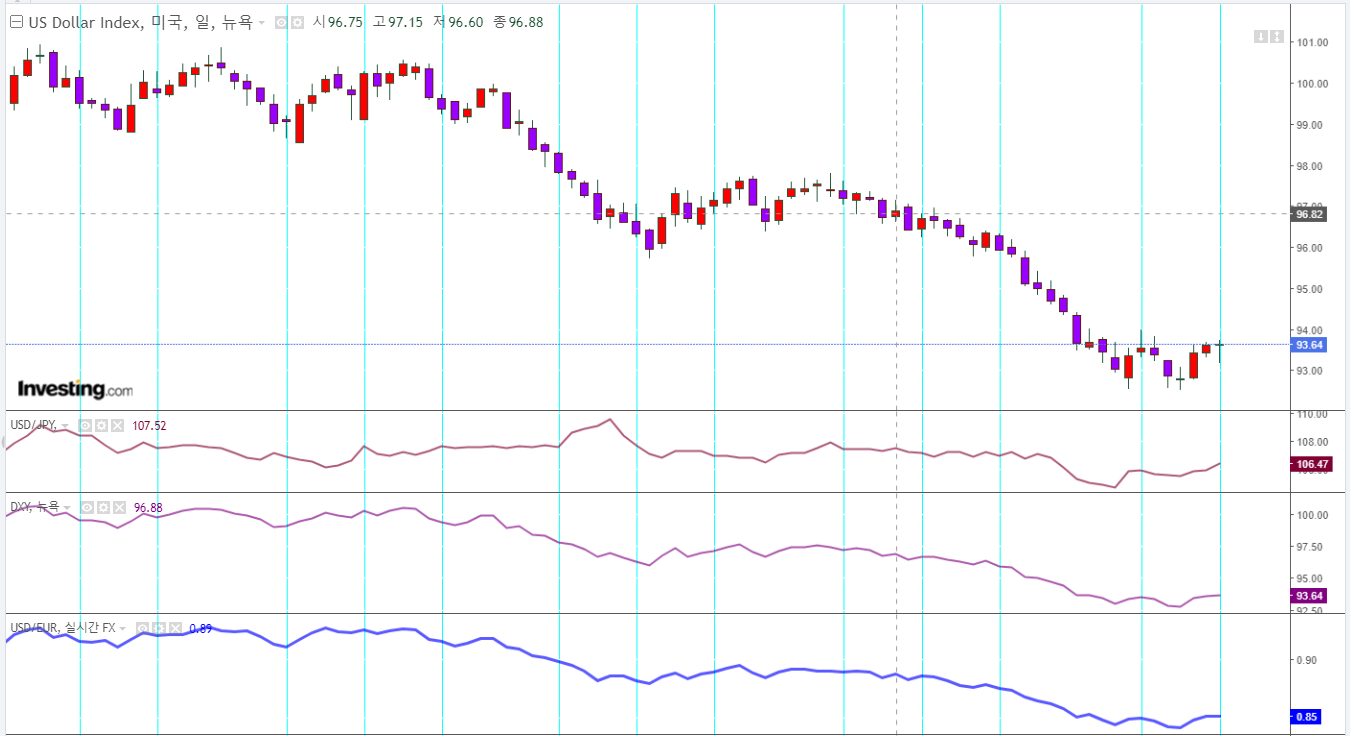Click the DXY legend value 96.88

click(147, 508)
